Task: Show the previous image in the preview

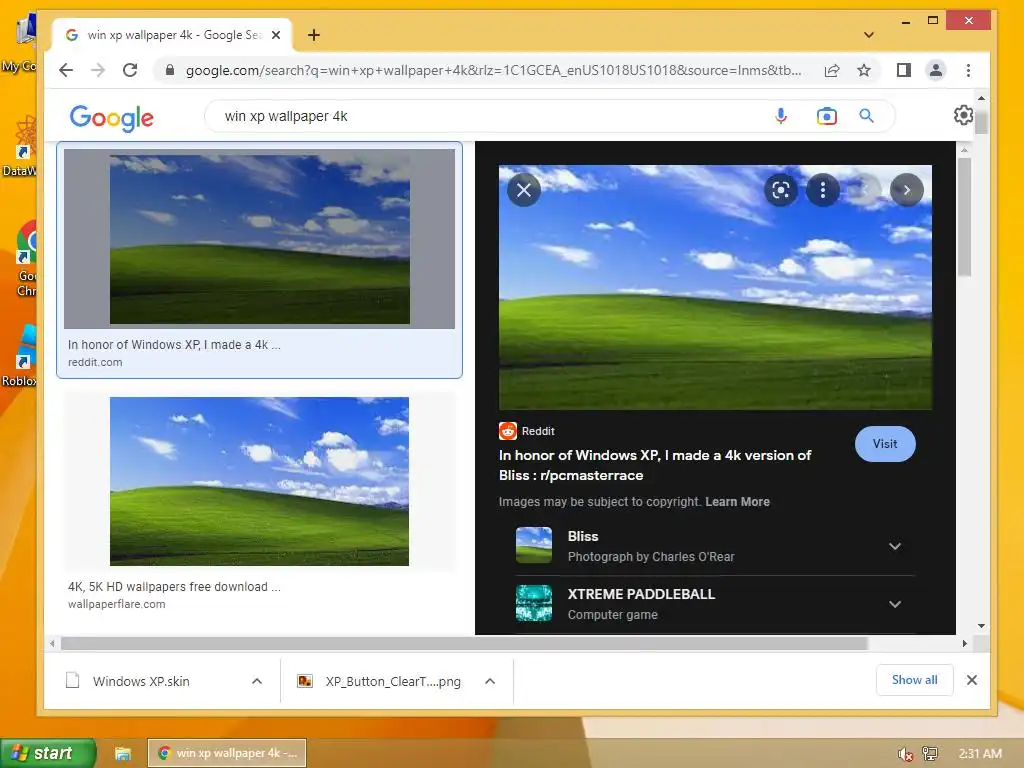Action: coord(865,190)
